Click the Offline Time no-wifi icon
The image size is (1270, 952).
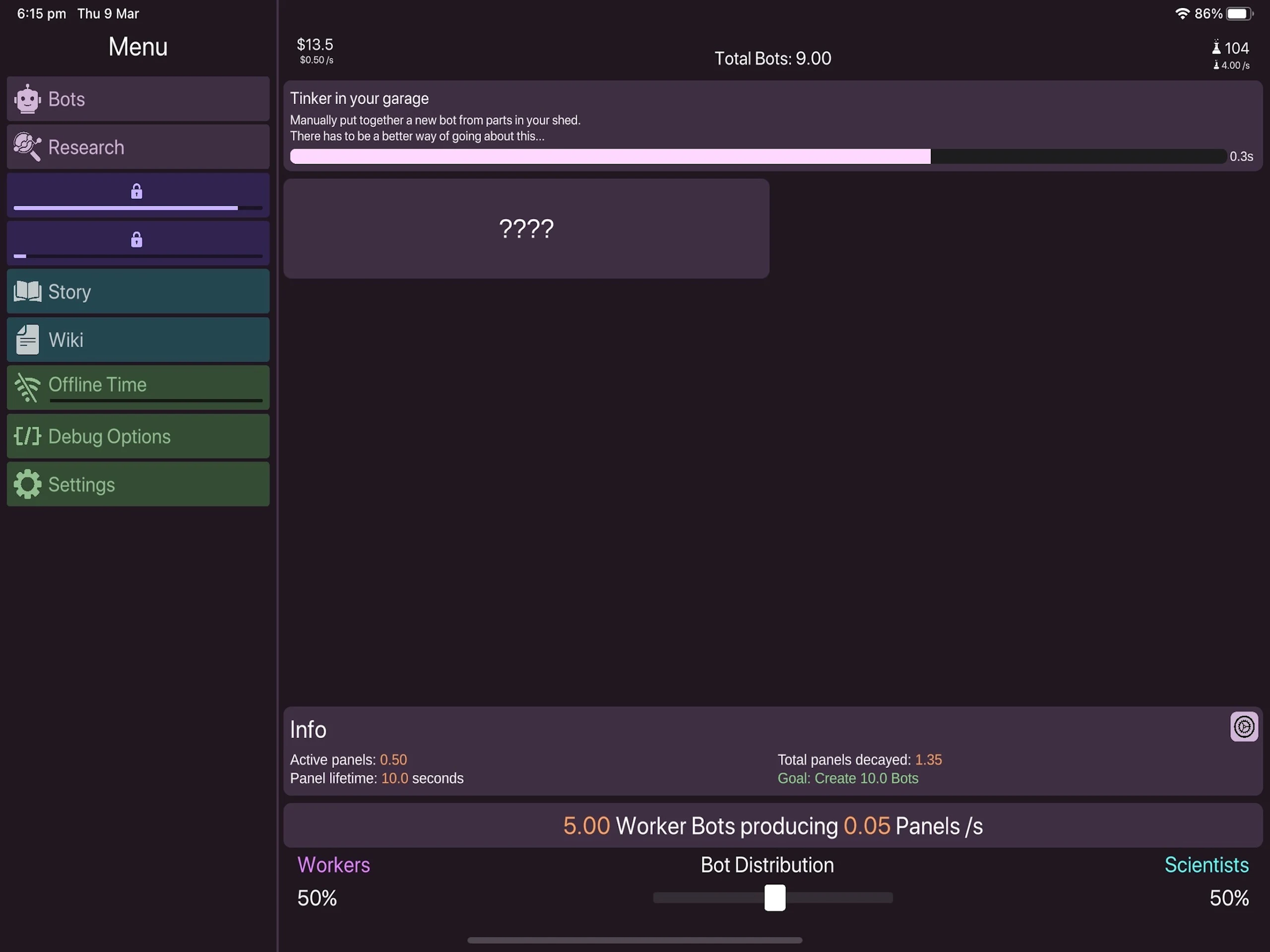coord(27,387)
